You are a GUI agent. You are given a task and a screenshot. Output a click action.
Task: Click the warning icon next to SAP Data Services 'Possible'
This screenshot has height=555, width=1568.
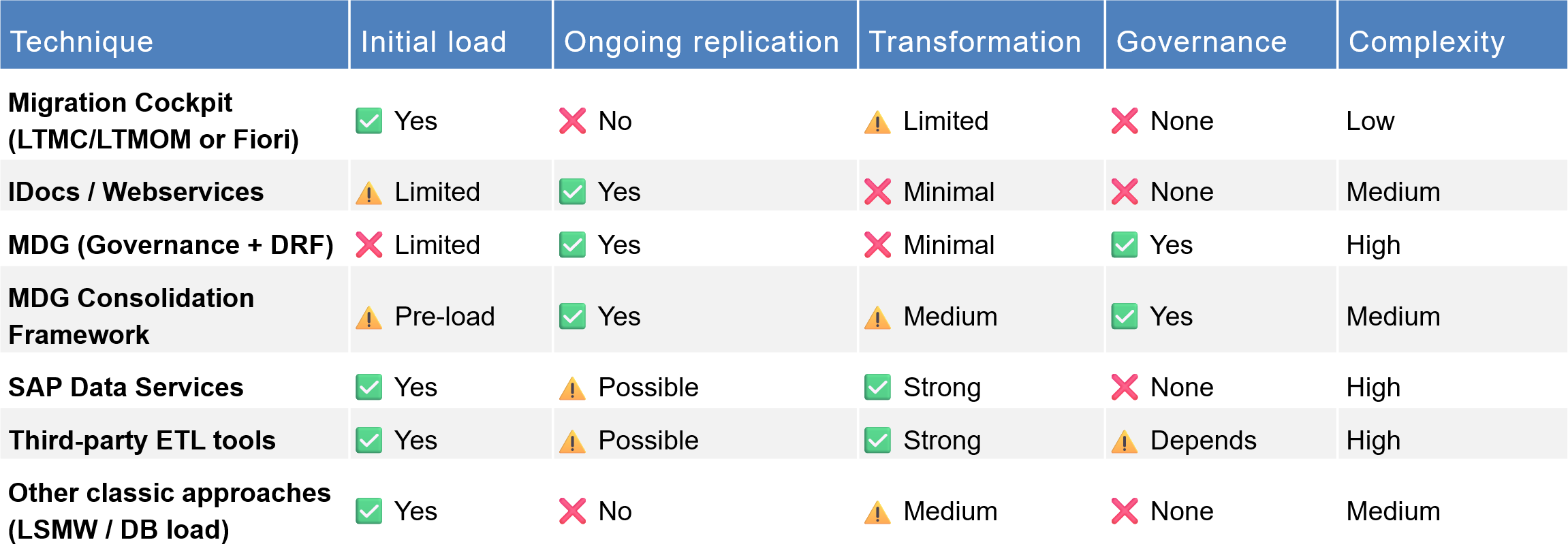573,388
